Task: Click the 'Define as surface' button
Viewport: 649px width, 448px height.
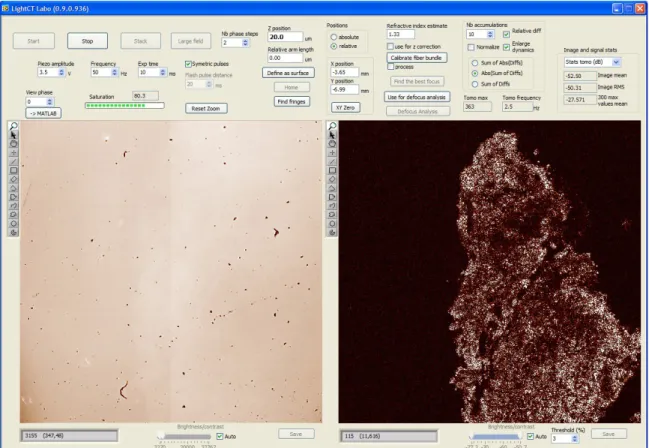Action: 288,73
